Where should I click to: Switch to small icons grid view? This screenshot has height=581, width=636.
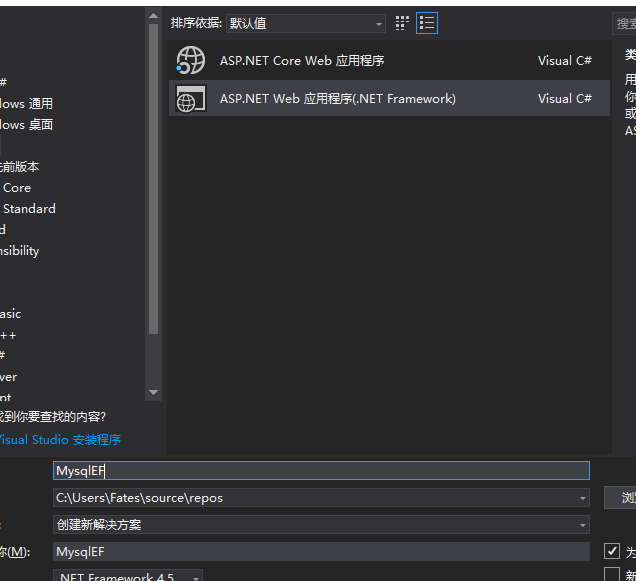(402, 23)
